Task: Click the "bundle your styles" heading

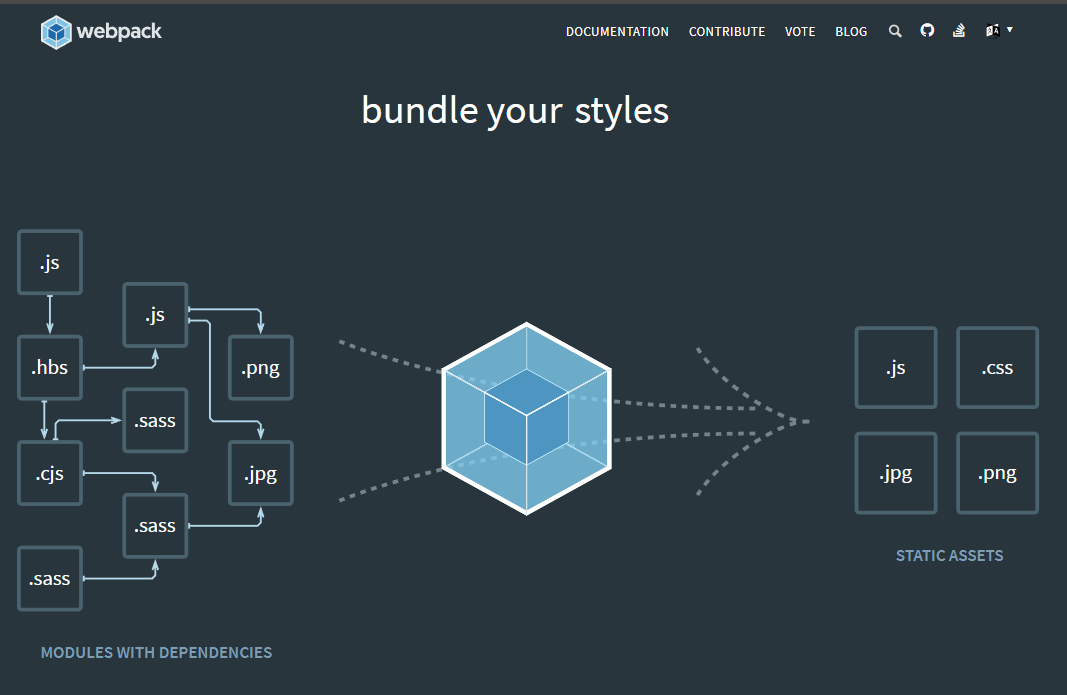Action: tap(515, 110)
